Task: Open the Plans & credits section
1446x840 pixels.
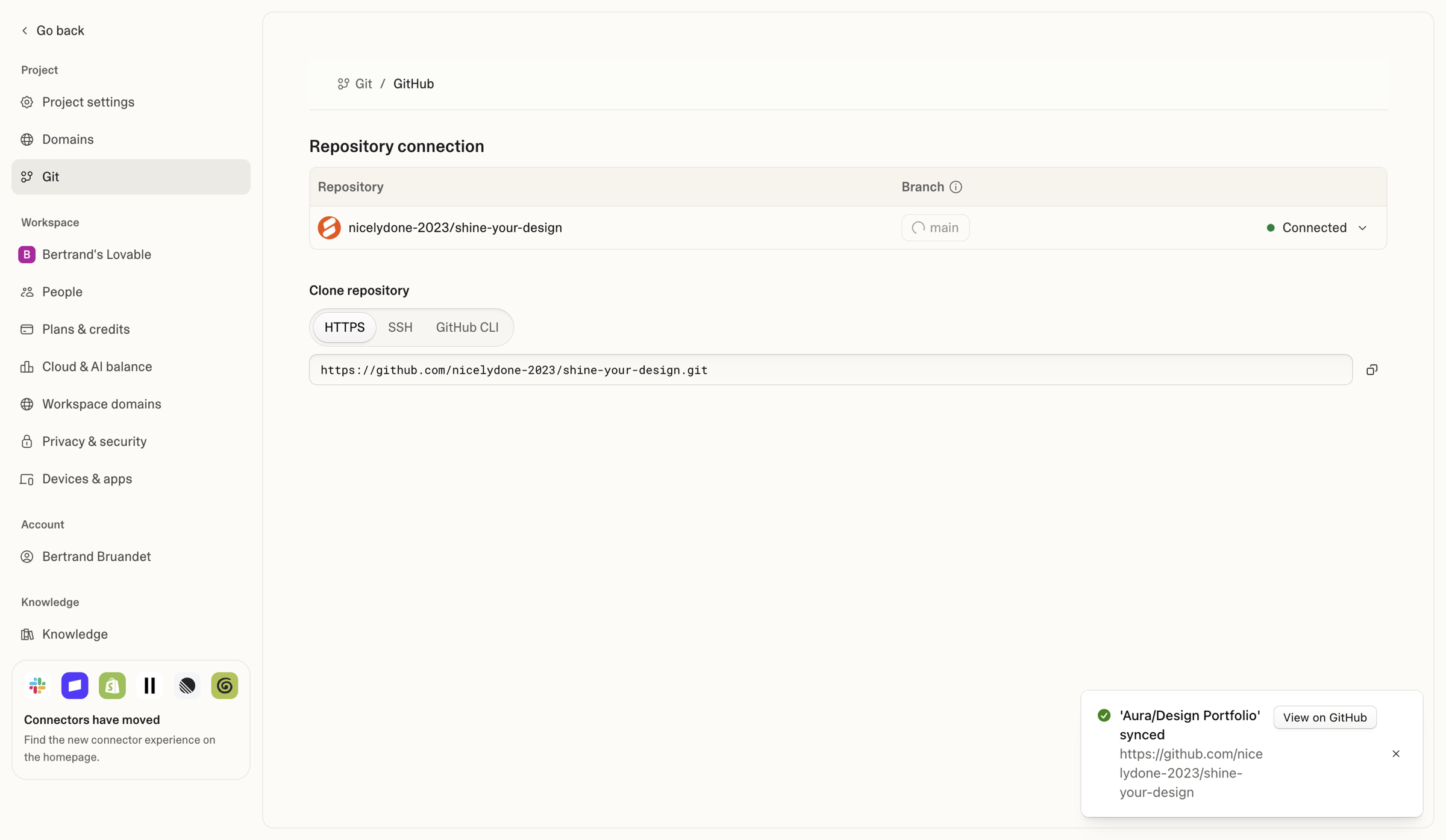Action: (131, 329)
